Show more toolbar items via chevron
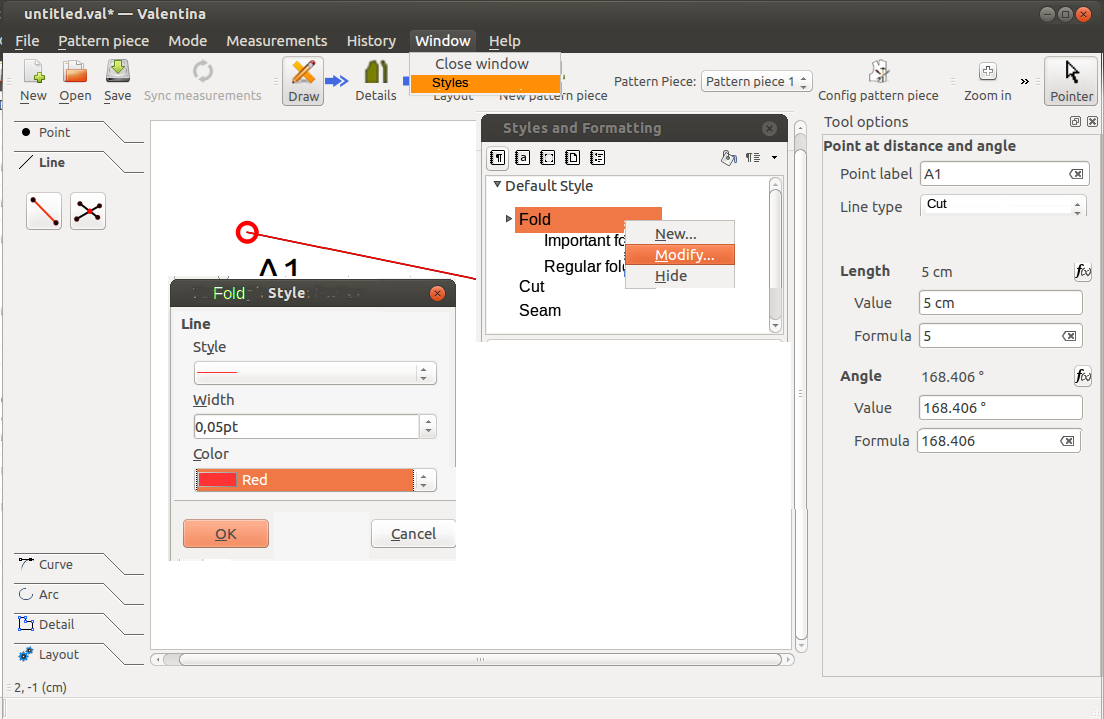This screenshot has height=719, width=1104. 1024,81
